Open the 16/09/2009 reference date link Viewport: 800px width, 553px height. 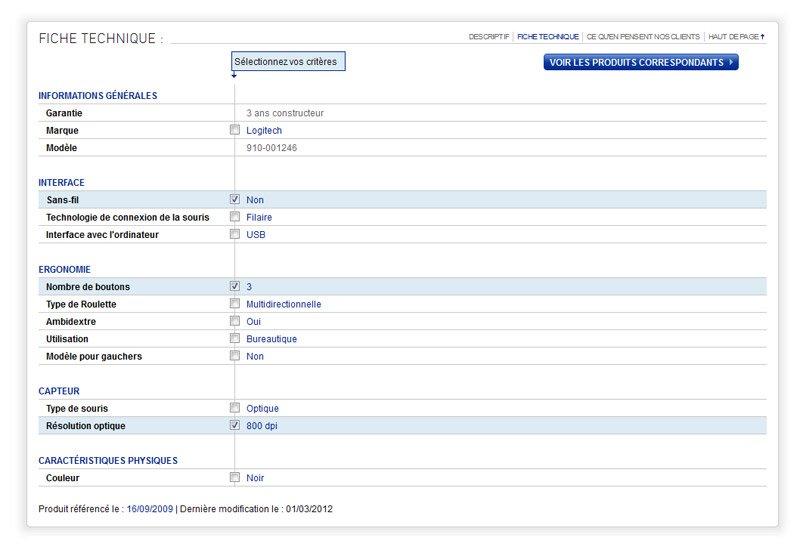coord(149,509)
